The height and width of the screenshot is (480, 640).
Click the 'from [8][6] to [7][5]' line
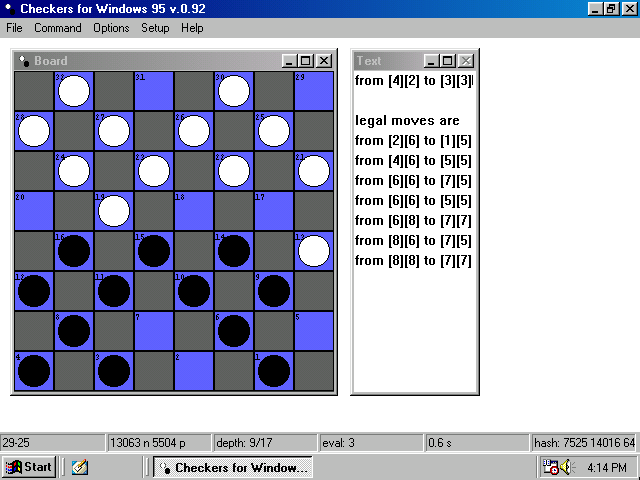click(x=413, y=241)
